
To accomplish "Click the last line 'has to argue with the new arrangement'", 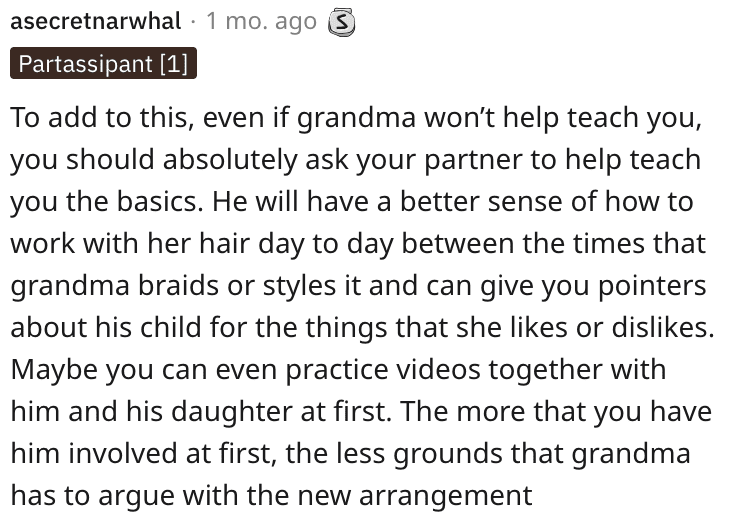I will (271, 496).
